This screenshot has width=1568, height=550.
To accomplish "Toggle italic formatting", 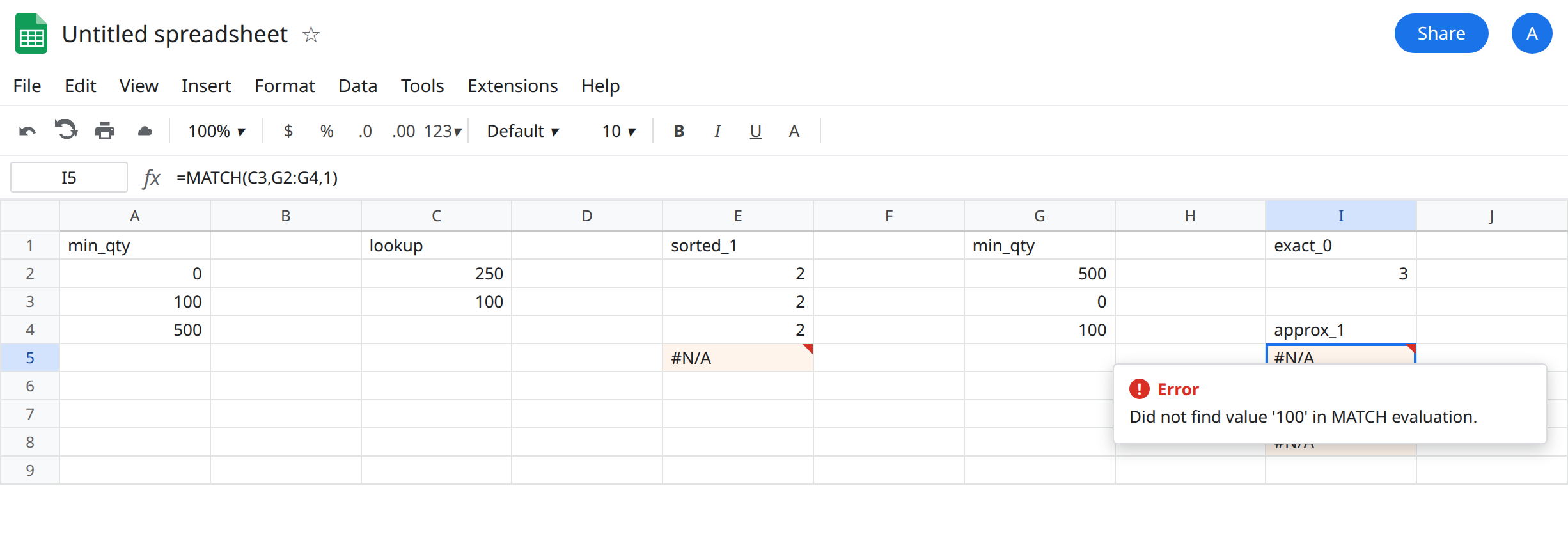I will point(717,131).
